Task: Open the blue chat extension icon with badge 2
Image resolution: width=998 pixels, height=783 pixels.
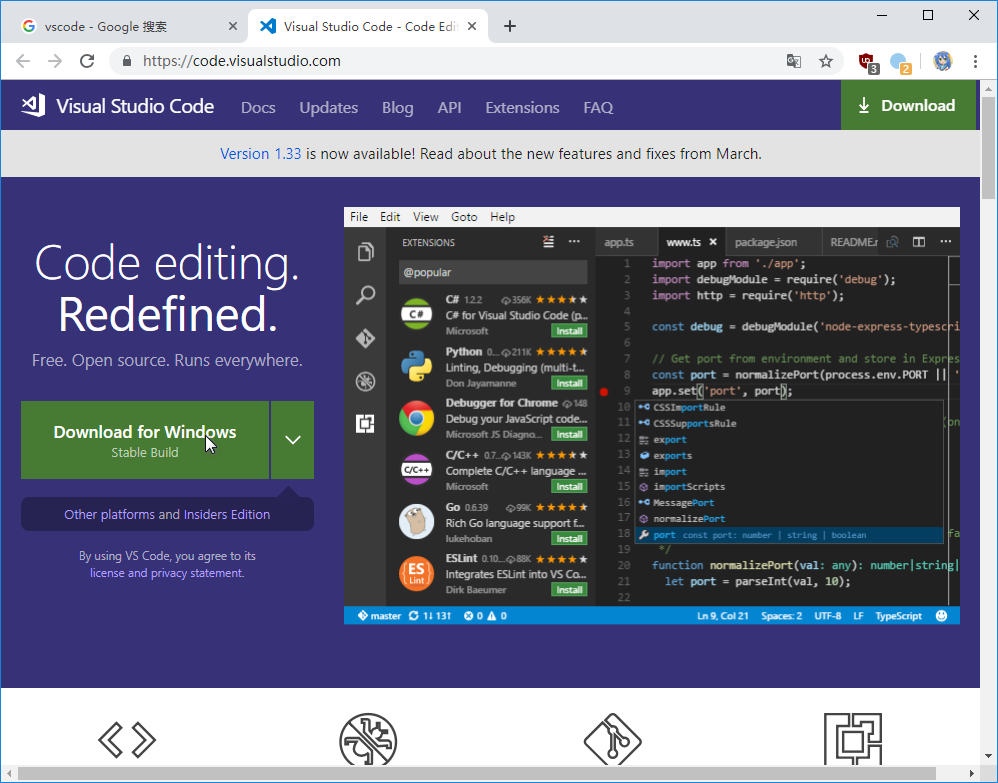Action: coord(901,62)
